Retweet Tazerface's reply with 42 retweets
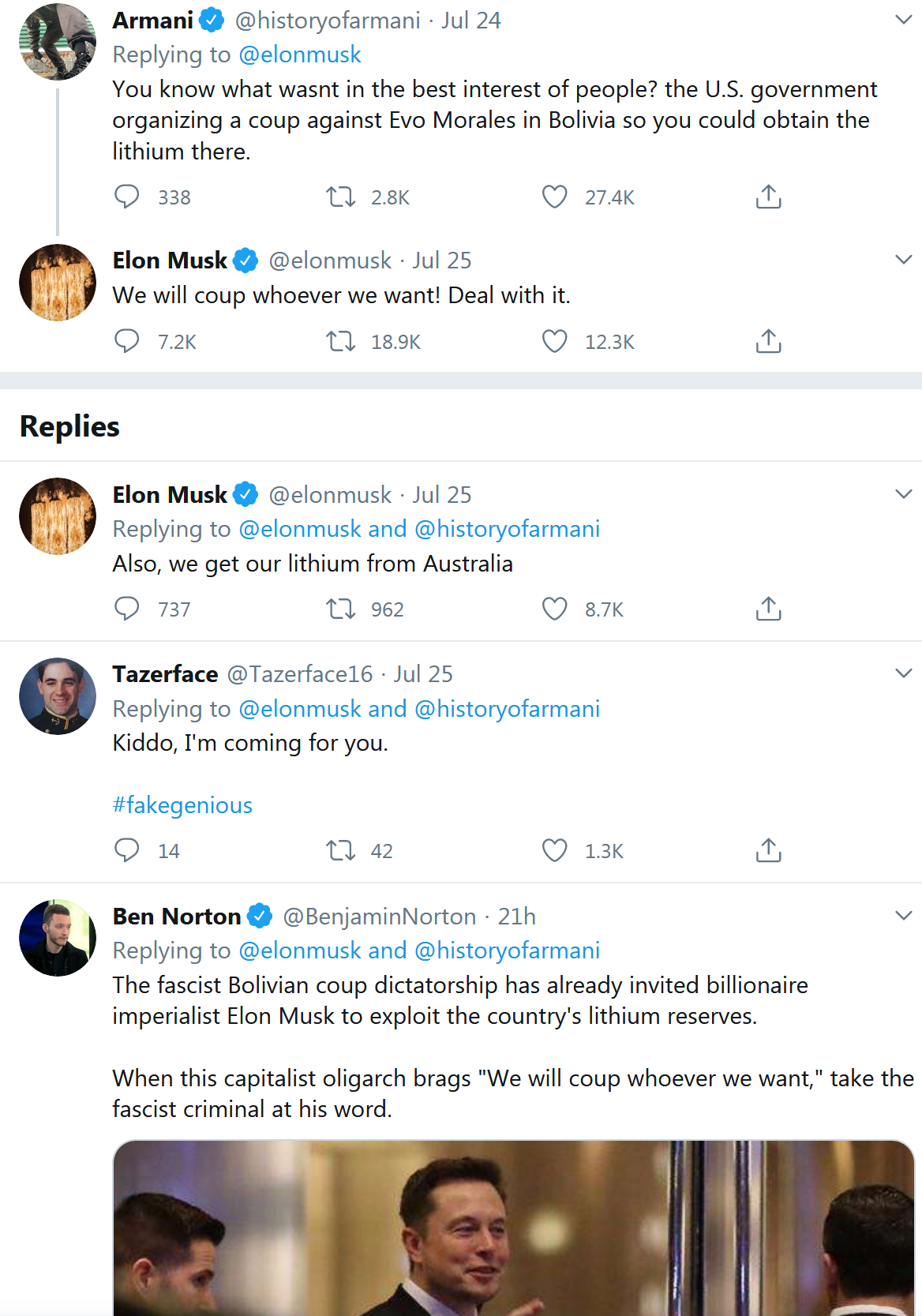 click(341, 850)
